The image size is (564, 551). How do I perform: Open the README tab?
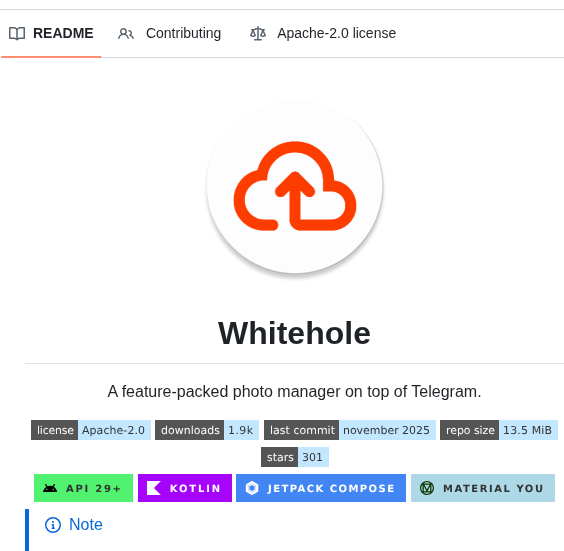point(51,33)
